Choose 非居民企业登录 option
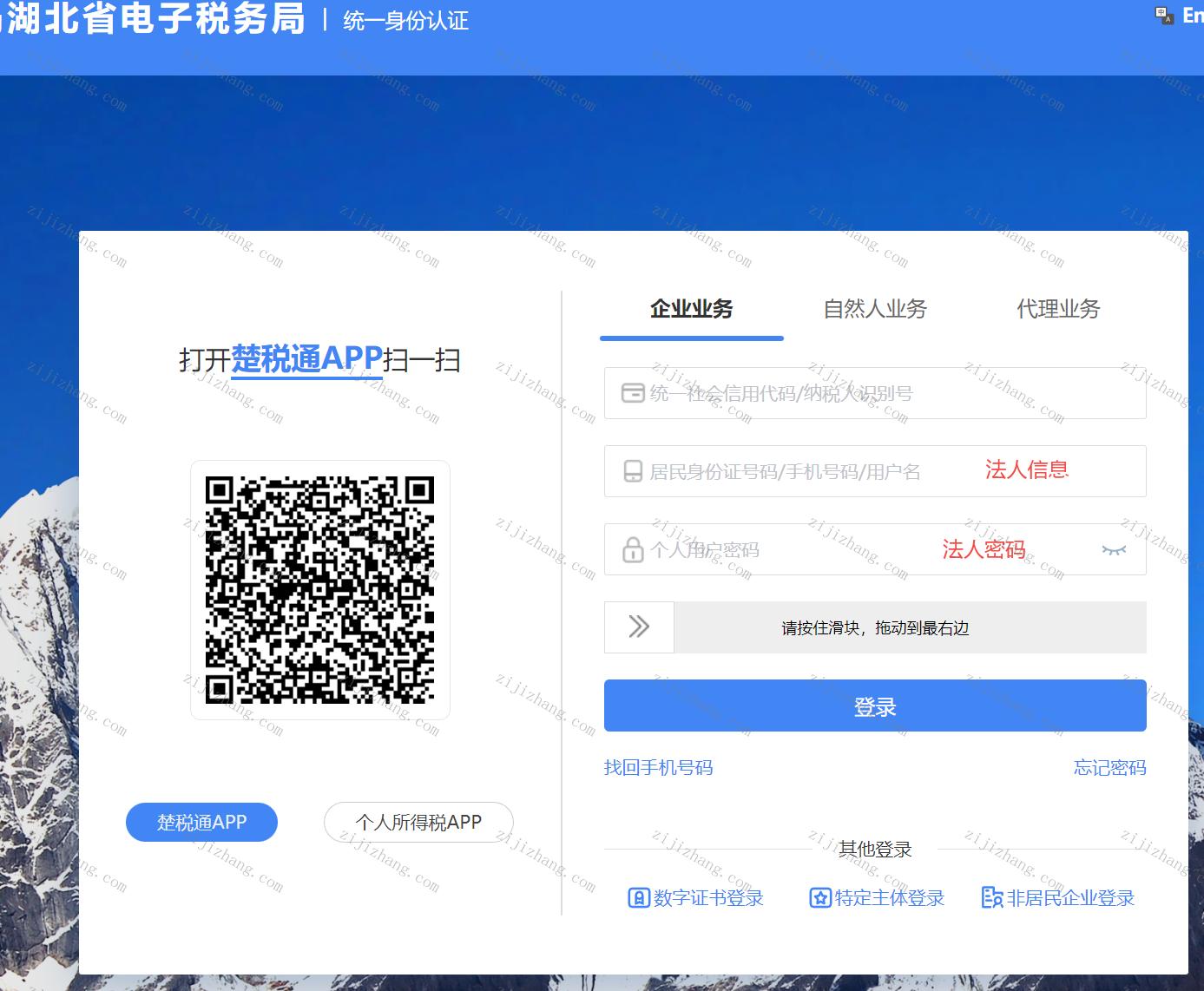This screenshot has height=991, width=1204. [1058, 898]
